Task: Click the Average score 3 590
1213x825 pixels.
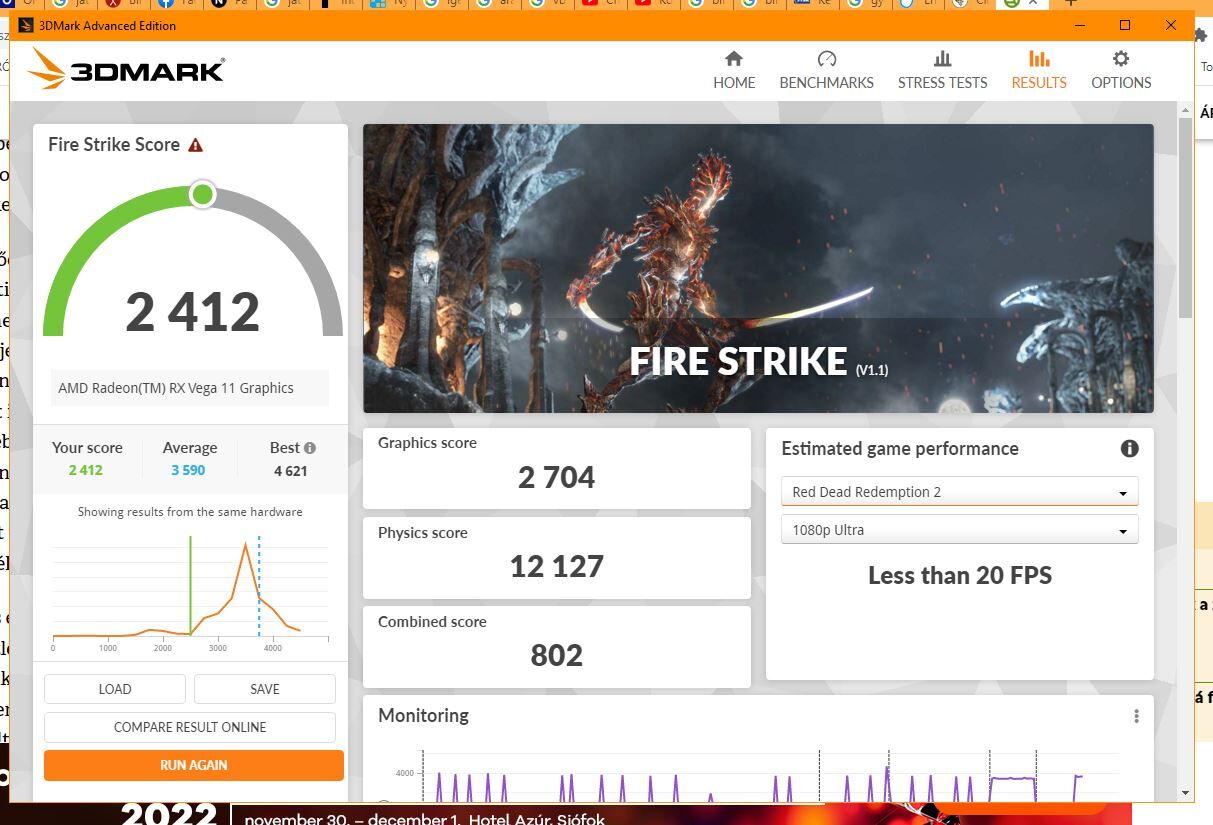Action: (x=188, y=470)
